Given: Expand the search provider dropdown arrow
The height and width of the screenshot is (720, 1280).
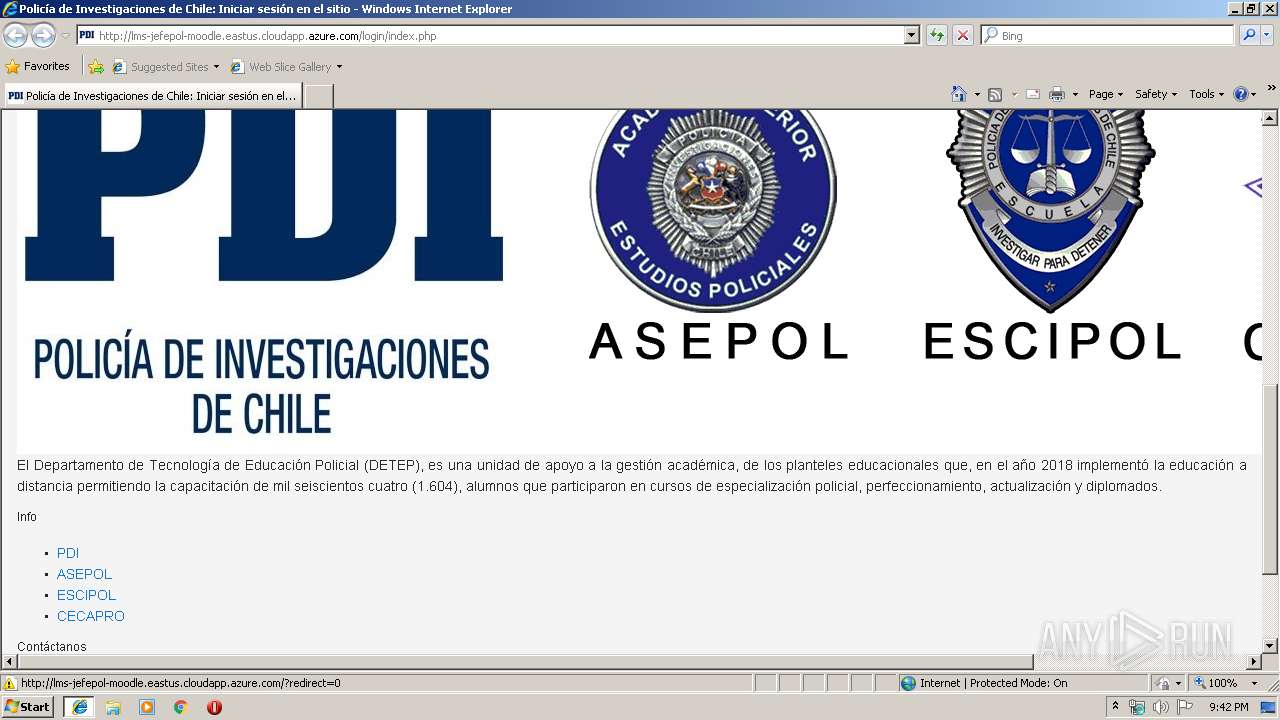Looking at the screenshot, I should point(1269,36).
